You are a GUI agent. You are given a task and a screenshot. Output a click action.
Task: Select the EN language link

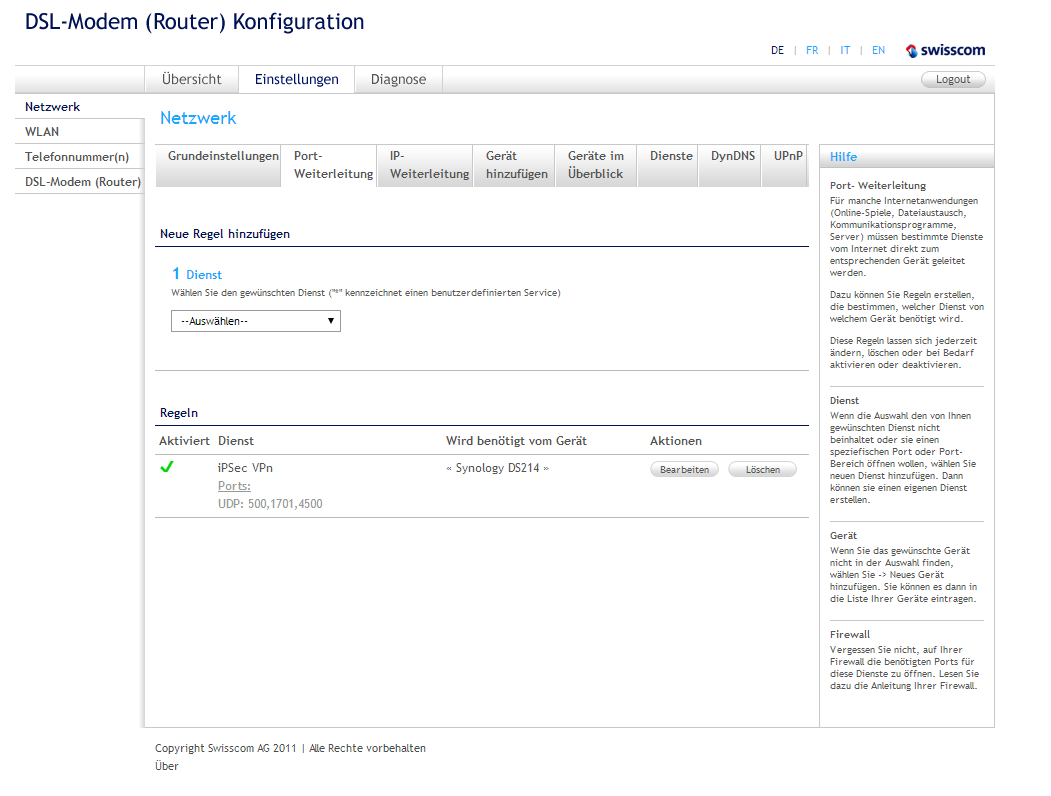[x=878, y=50]
